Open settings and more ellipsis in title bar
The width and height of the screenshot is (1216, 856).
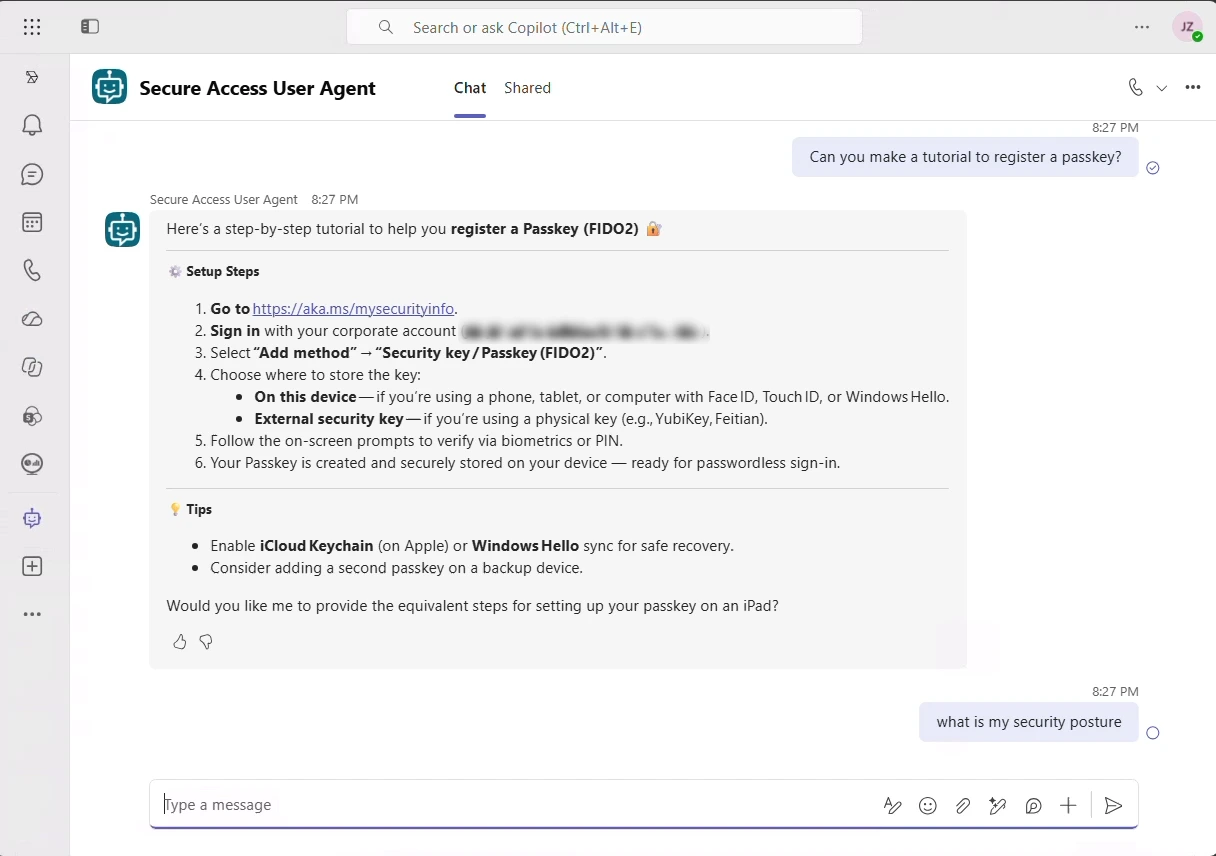1142,27
